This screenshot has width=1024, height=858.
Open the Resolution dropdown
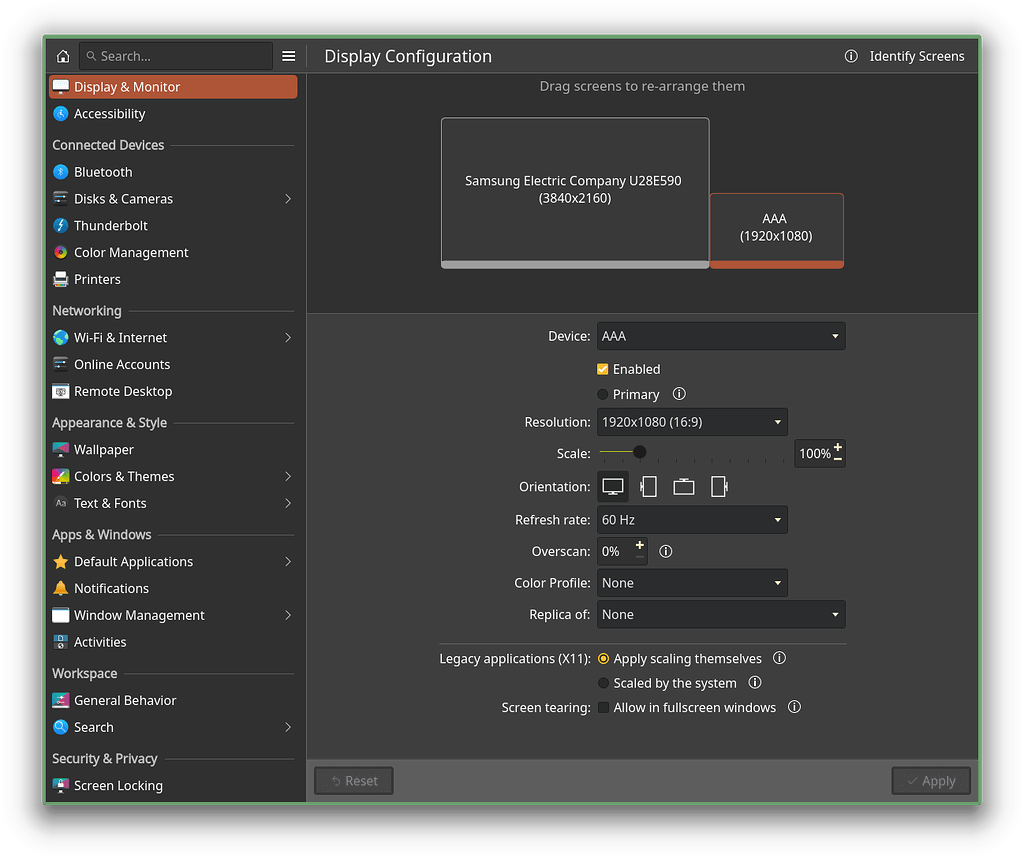click(x=692, y=421)
